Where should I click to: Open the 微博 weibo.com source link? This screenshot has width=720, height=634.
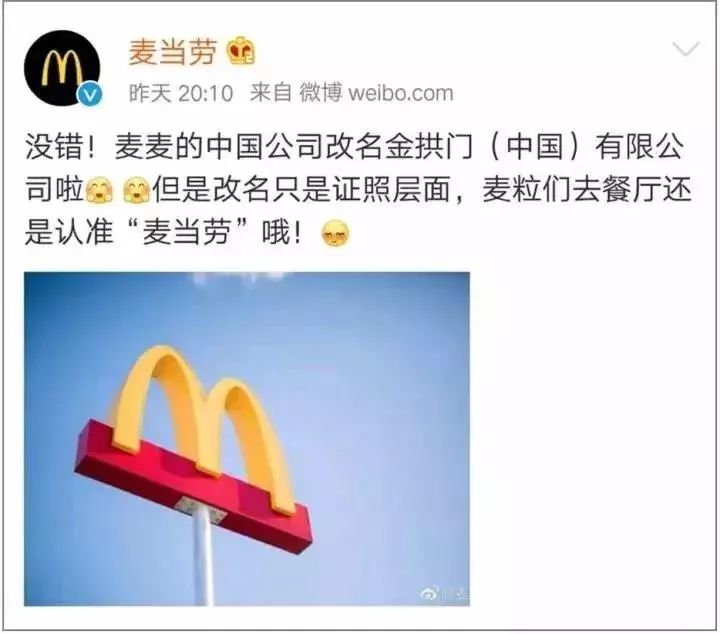point(376,93)
